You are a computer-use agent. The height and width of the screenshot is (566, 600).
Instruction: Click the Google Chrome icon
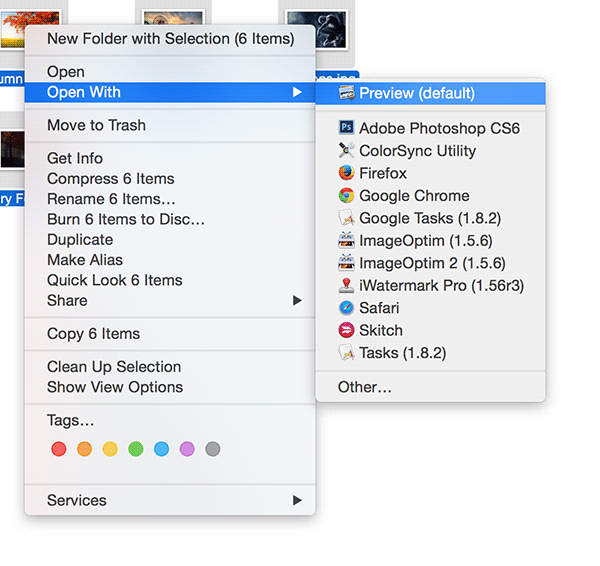click(347, 196)
